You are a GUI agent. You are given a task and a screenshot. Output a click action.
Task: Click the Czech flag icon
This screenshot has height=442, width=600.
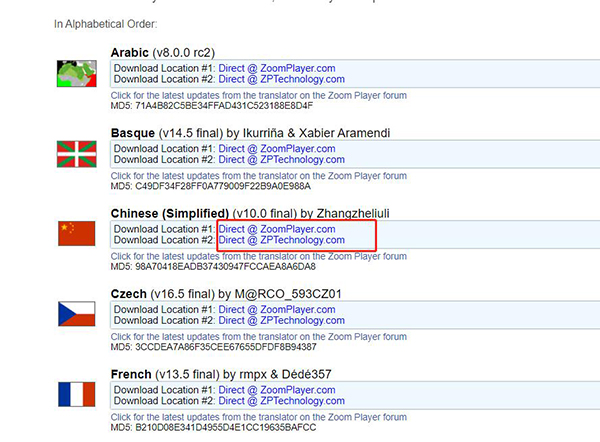click(77, 313)
